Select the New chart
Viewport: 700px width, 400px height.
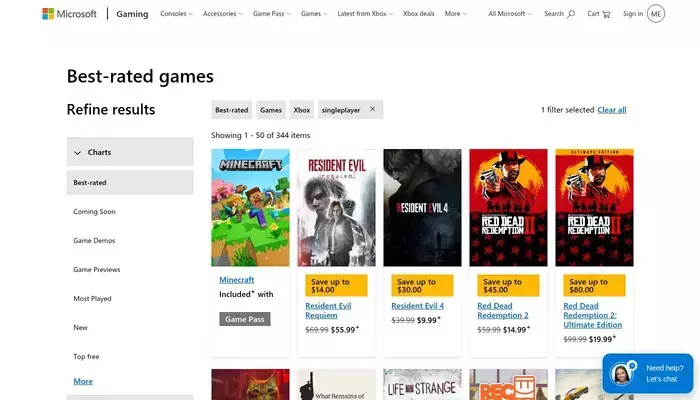[x=80, y=328]
